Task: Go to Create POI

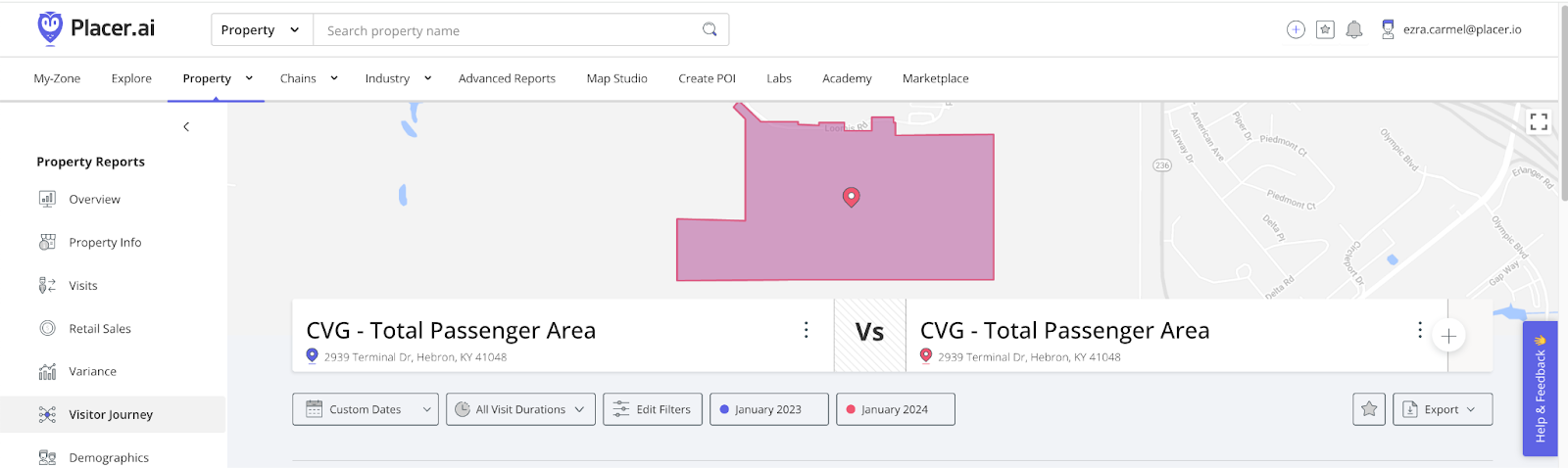Action: click(707, 78)
